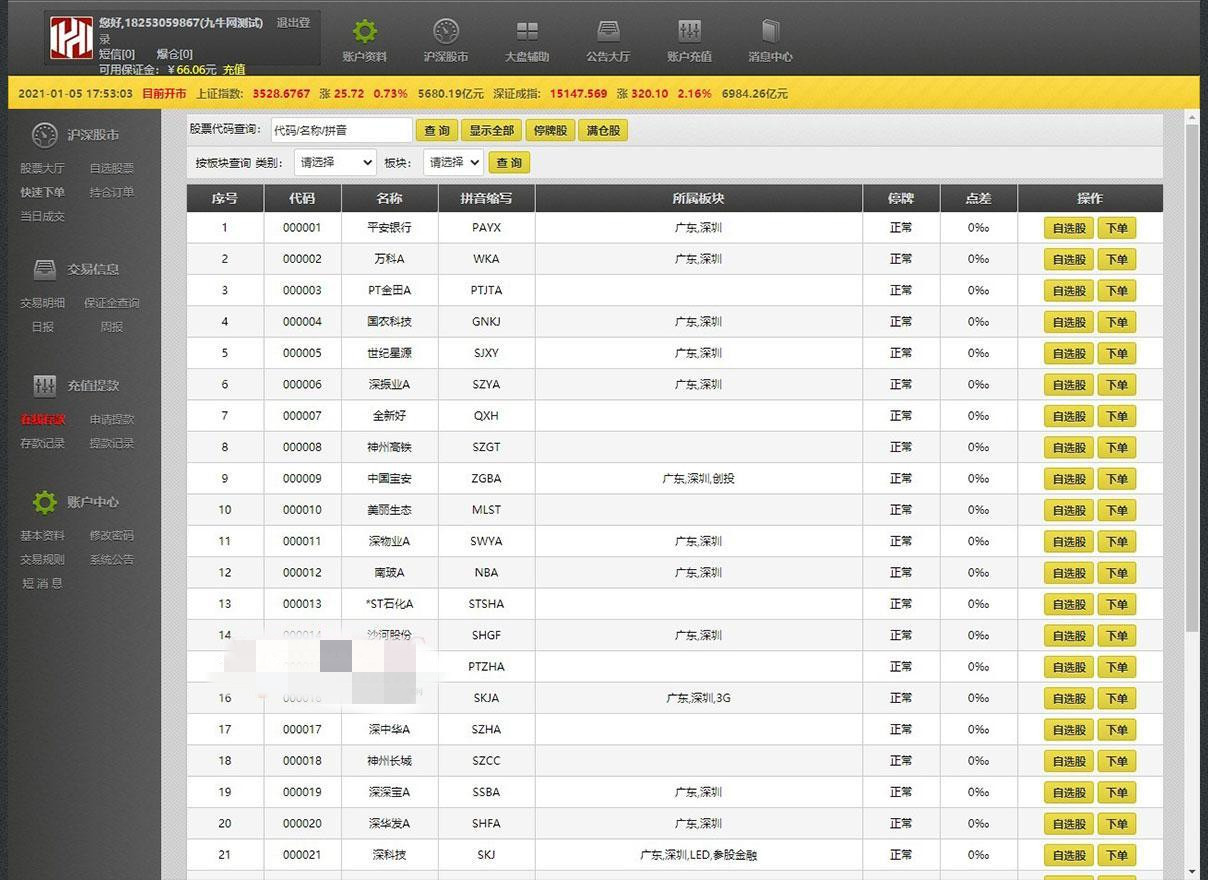The image size is (1208, 880).
Task: Click the 账户中心 gear icon in sidebar
Action: pos(45,502)
